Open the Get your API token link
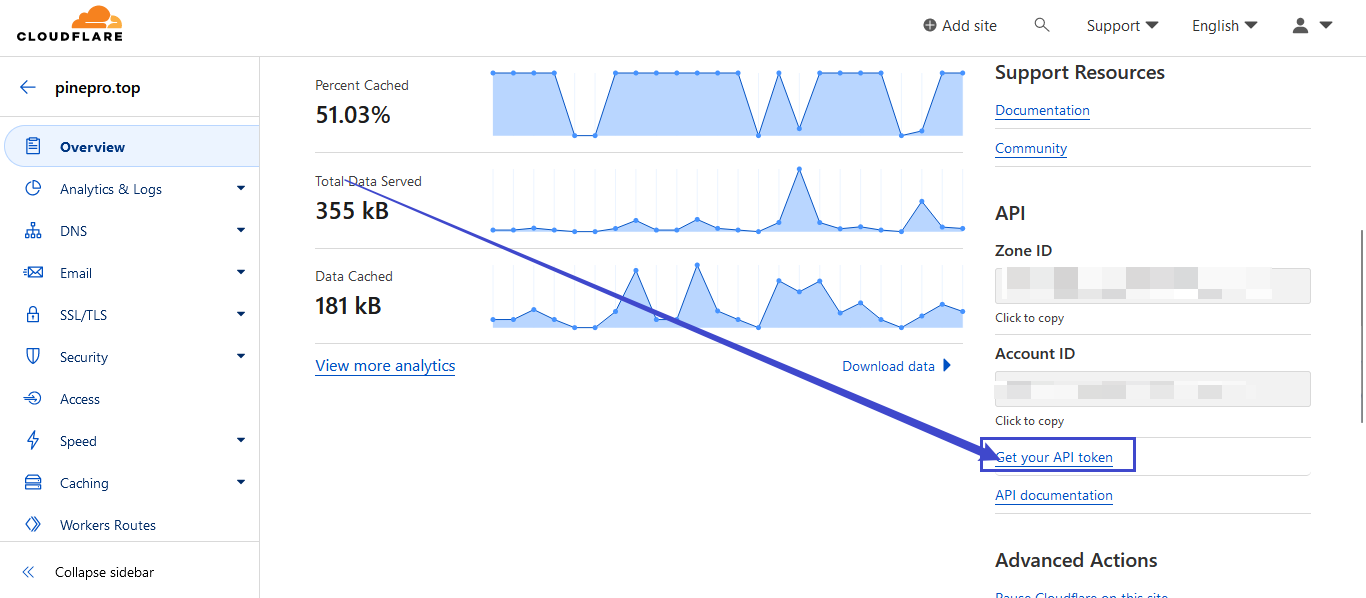Image resolution: width=1366 pixels, height=598 pixels. coord(1054,457)
